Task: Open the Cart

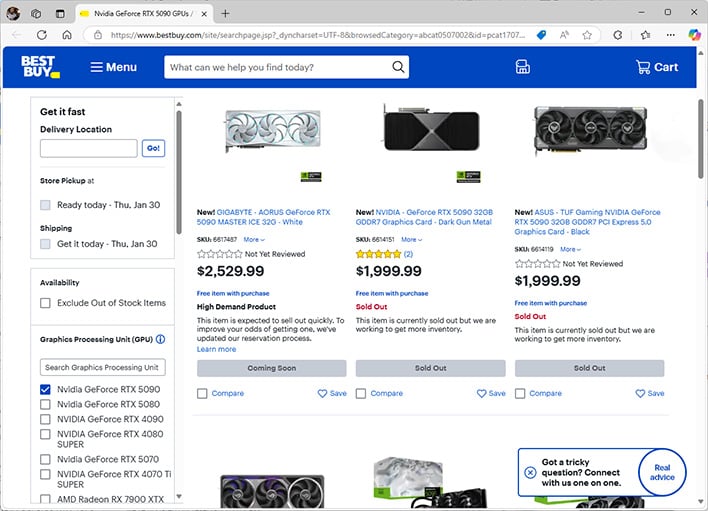Action: point(657,67)
